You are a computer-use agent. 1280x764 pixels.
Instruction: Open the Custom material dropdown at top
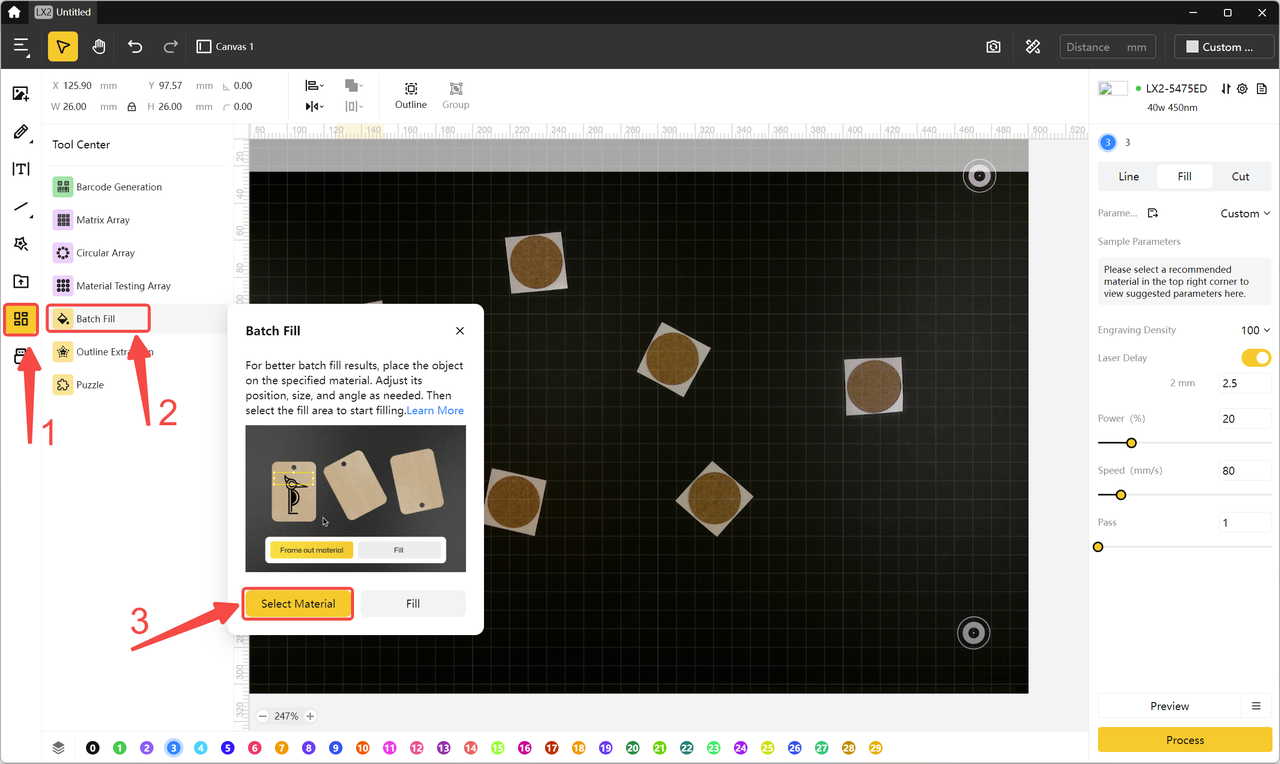[x=1226, y=47]
